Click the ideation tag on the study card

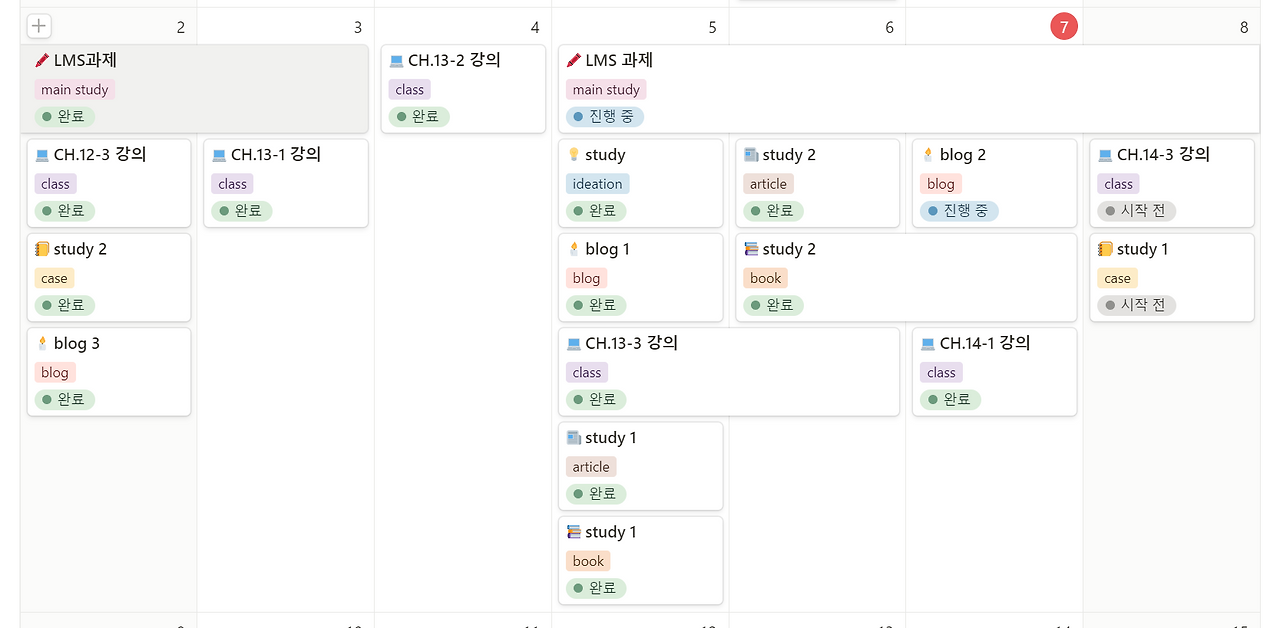pyautogui.click(x=597, y=183)
